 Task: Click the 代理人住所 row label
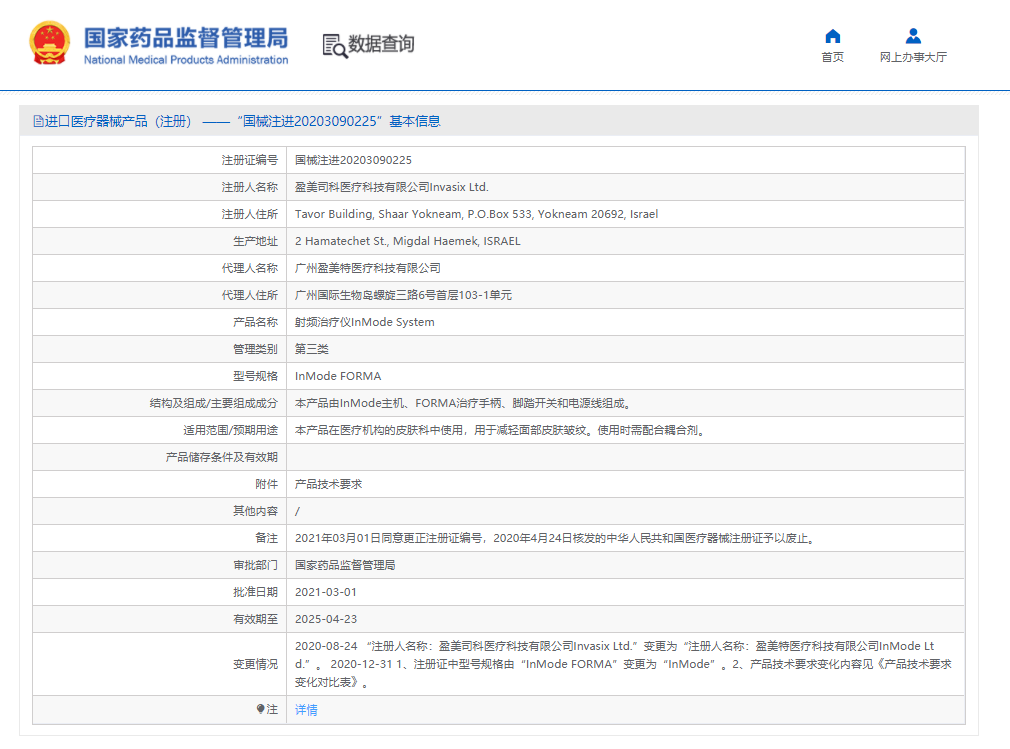[250, 296]
